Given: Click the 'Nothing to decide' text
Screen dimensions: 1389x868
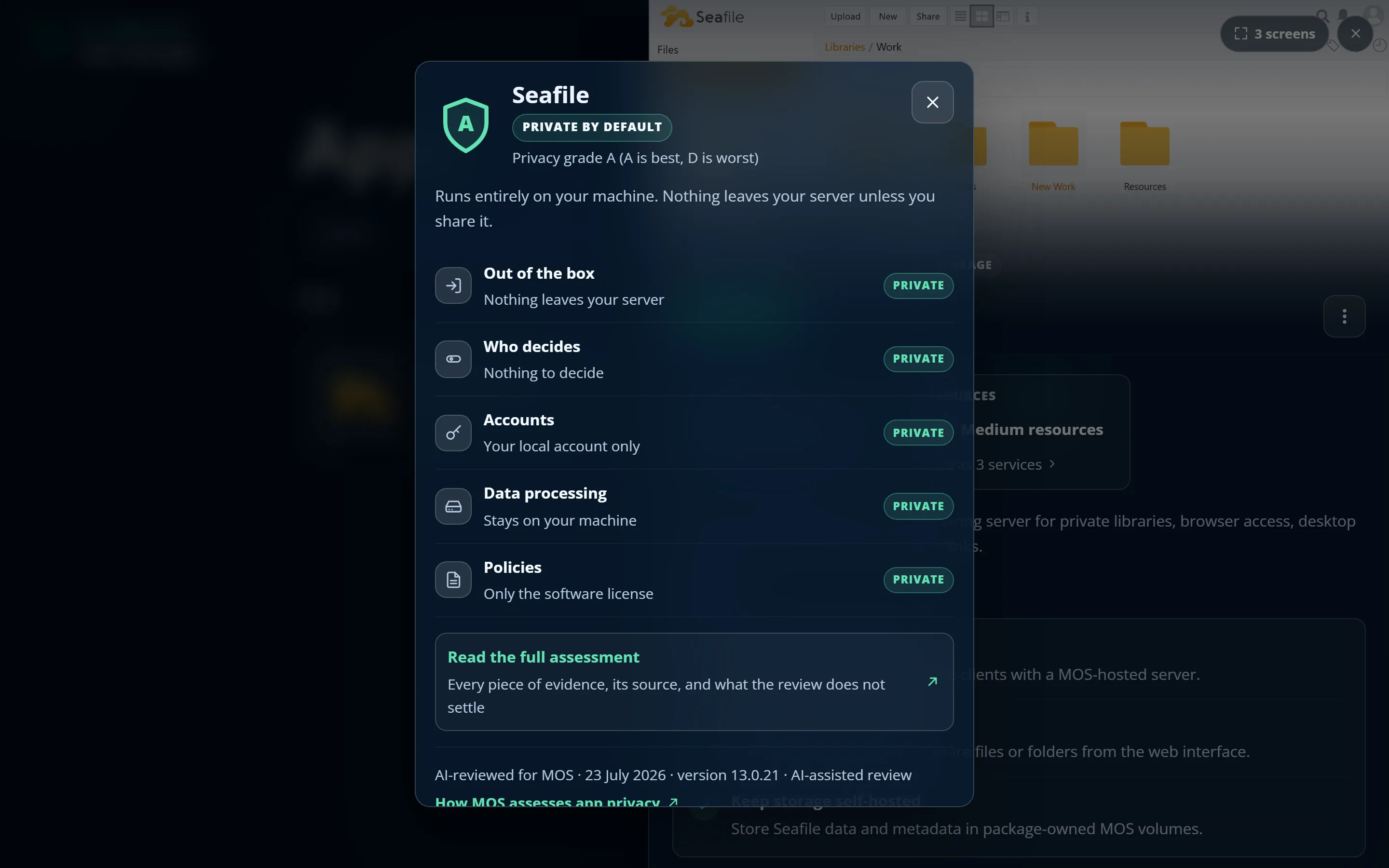Looking at the screenshot, I should pos(543,373).
